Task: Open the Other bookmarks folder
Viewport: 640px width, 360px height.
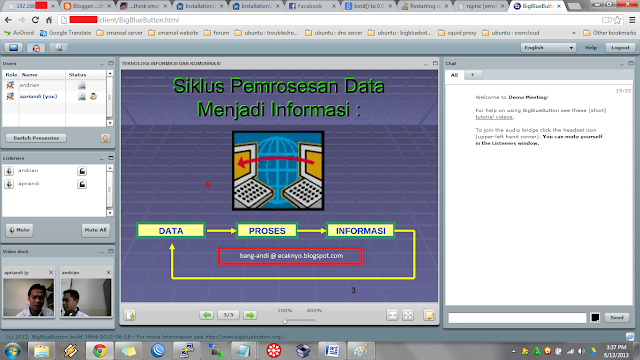Action: click(609, 33)
